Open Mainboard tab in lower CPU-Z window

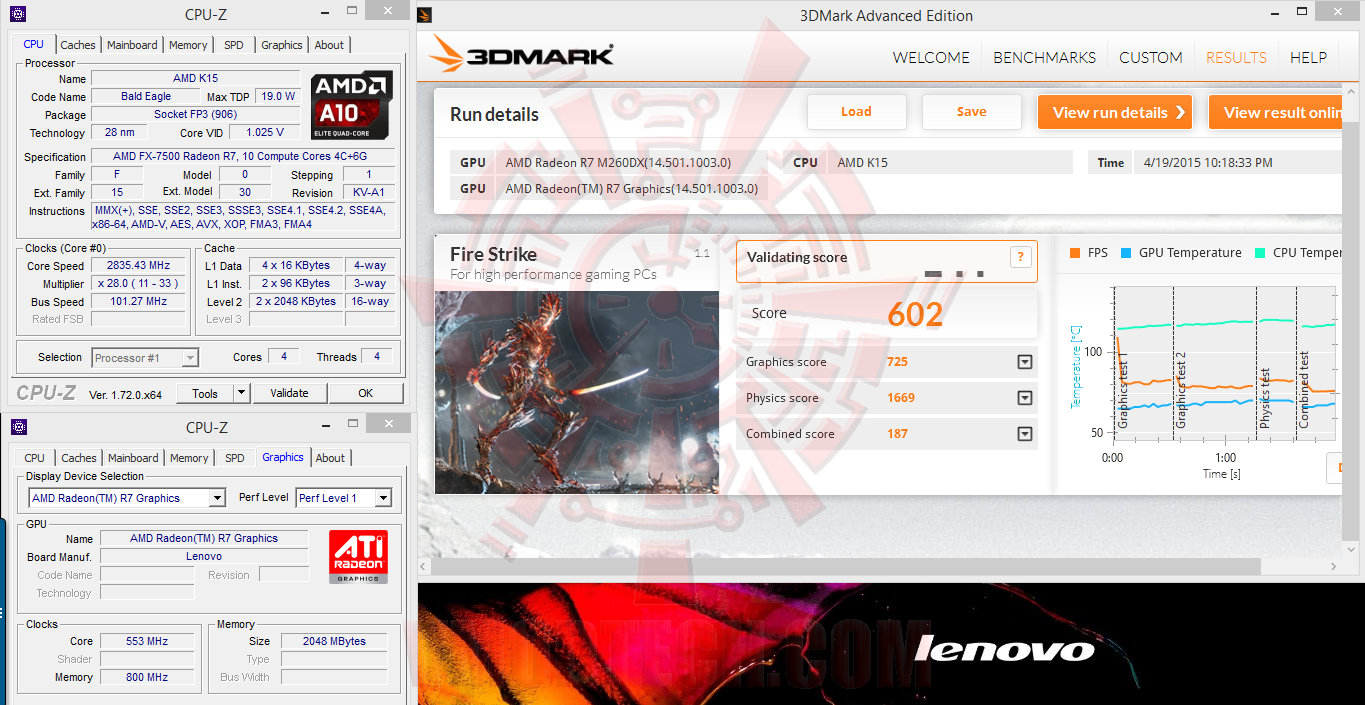[x=133, y=458]
